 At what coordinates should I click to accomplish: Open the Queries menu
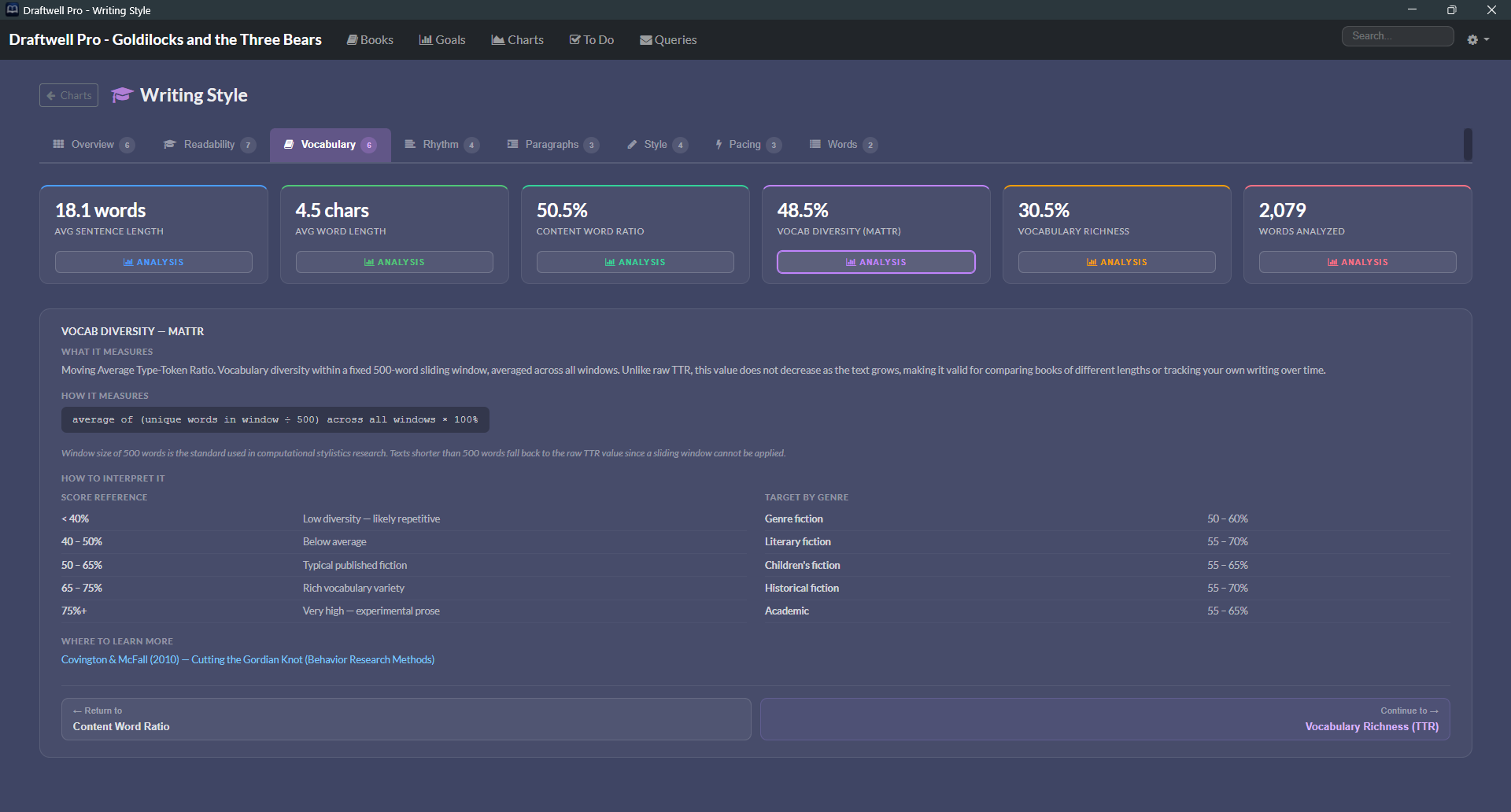point(668,39)
